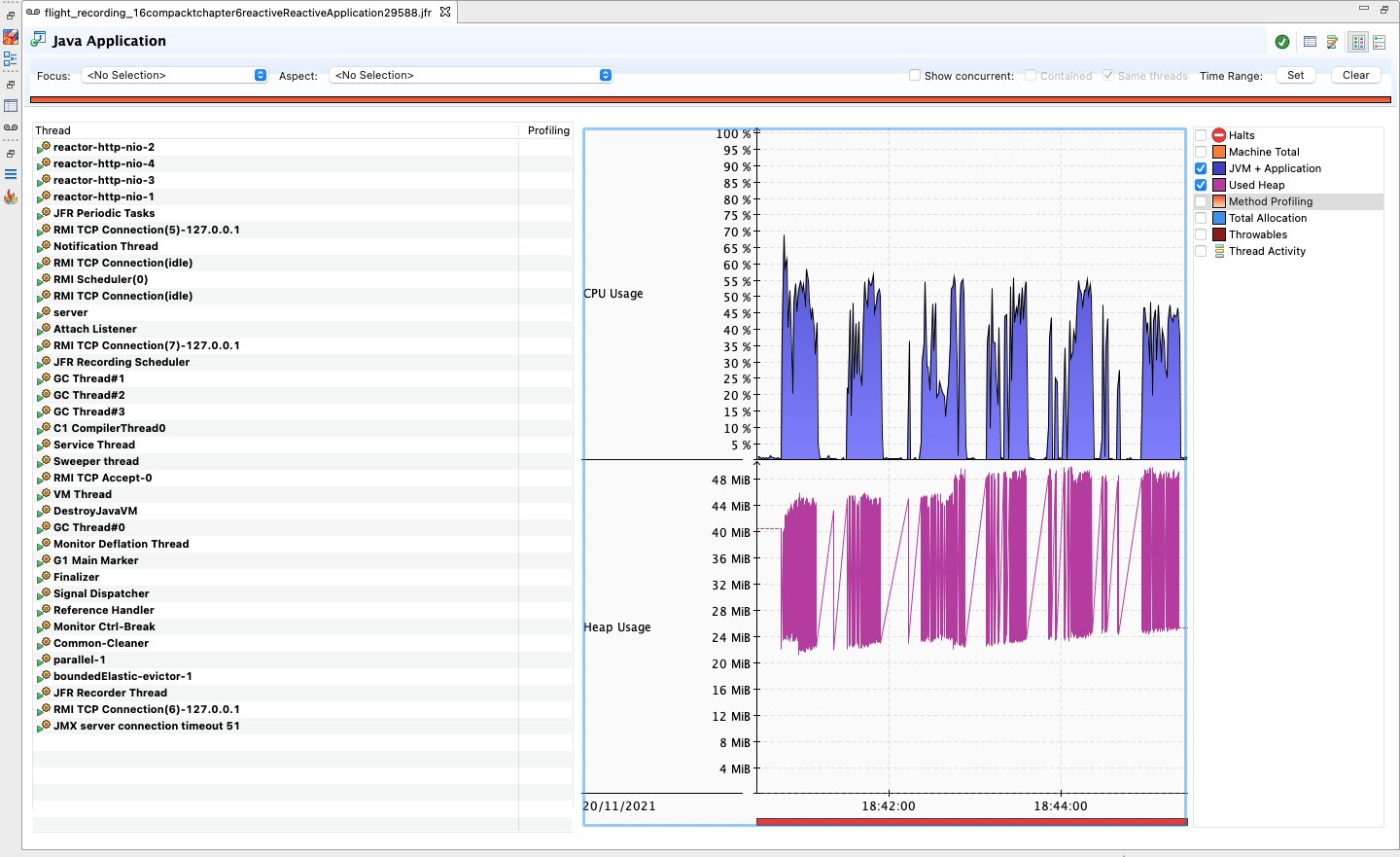Select the JFR Periodic Tasks thread row
Image resolution: width=1400 pixels, height=857 pixels.
(302, 213)
